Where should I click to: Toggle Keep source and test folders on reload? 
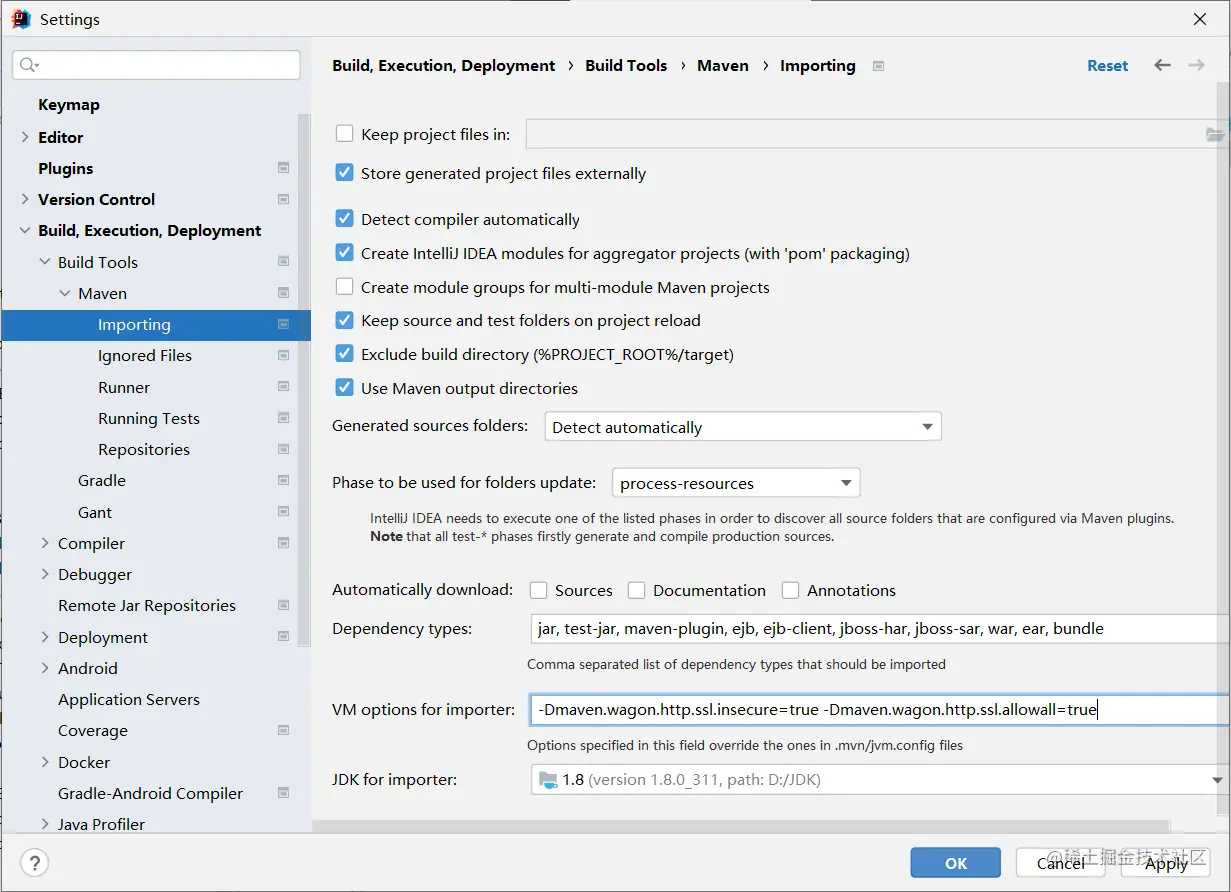click(x=344, y=320)
